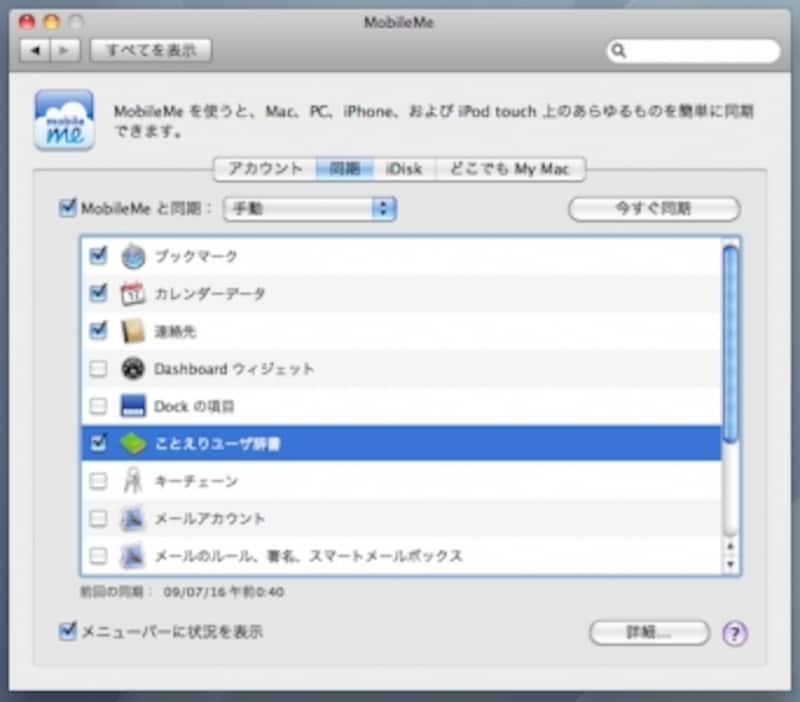Screen dimensions: 800x702
Task: Click the Dashboard widget icon
Action: [x=133, y=368]
